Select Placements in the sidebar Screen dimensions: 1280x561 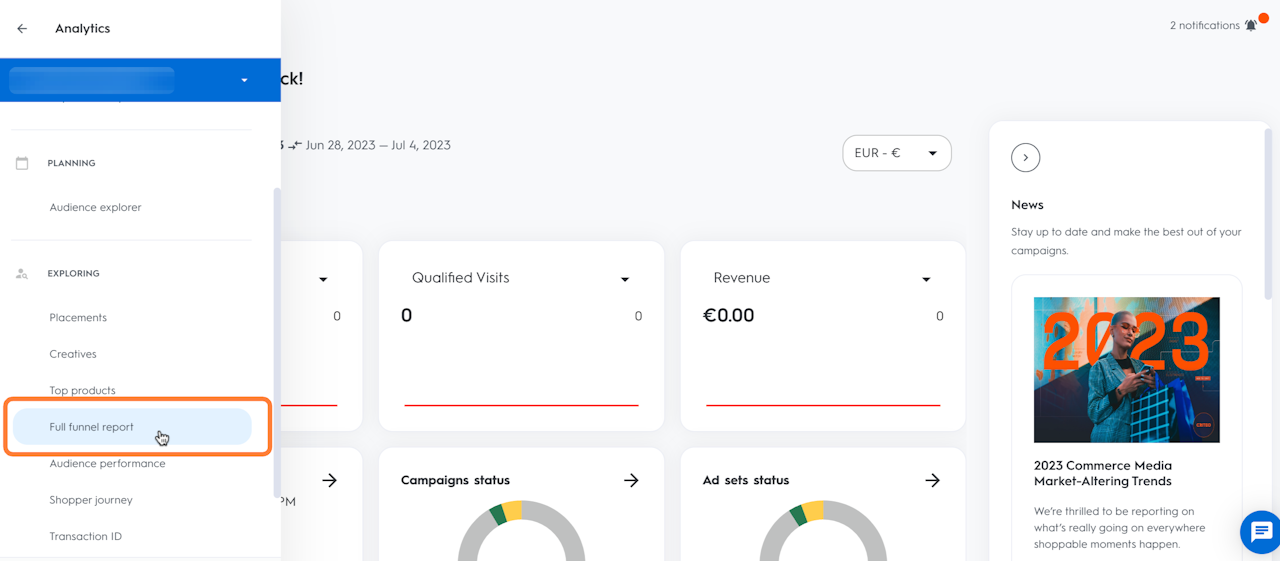pos(78,317)
